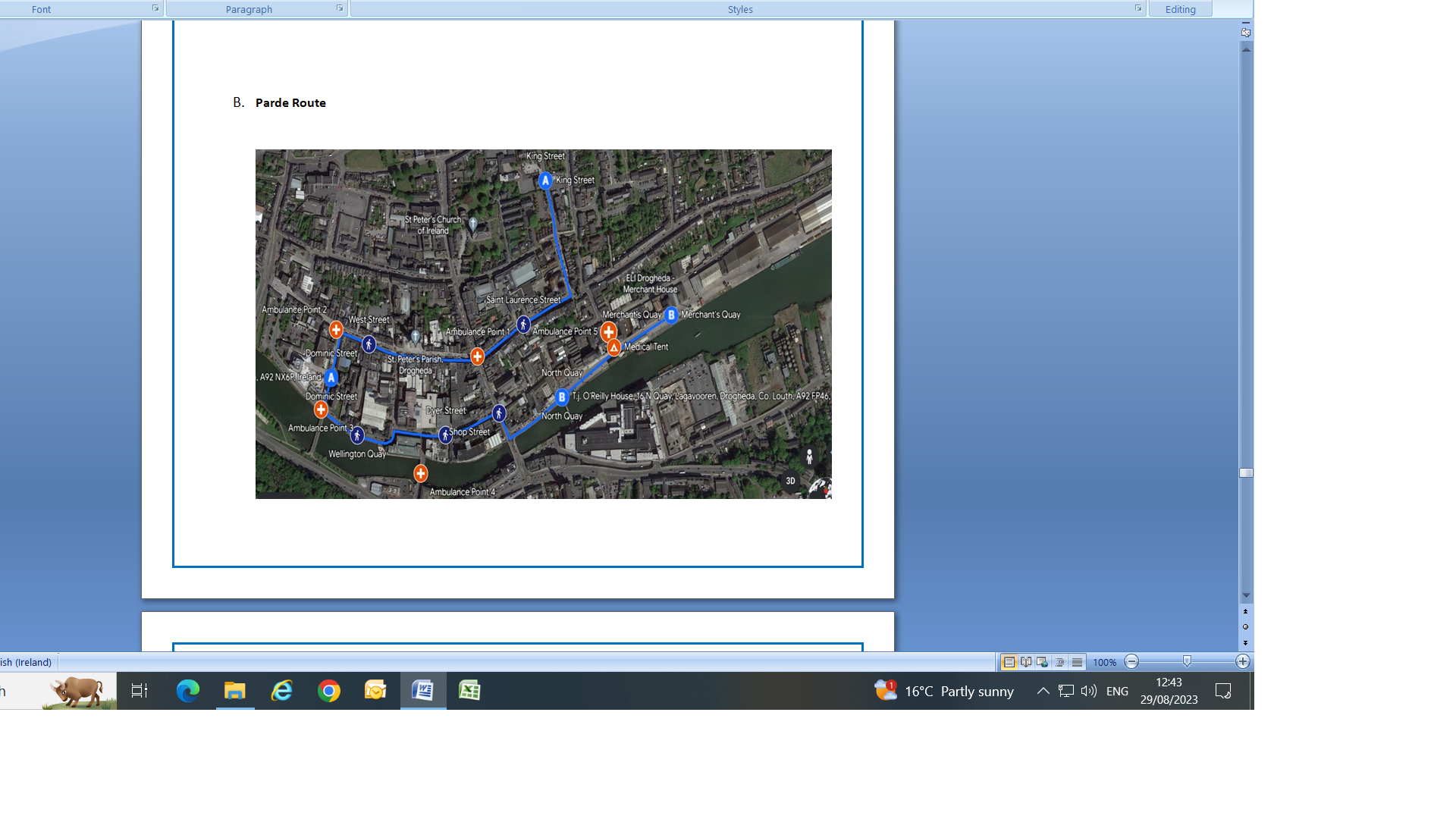
Task: Switch to Draft view
Action: click(1076, 662)
